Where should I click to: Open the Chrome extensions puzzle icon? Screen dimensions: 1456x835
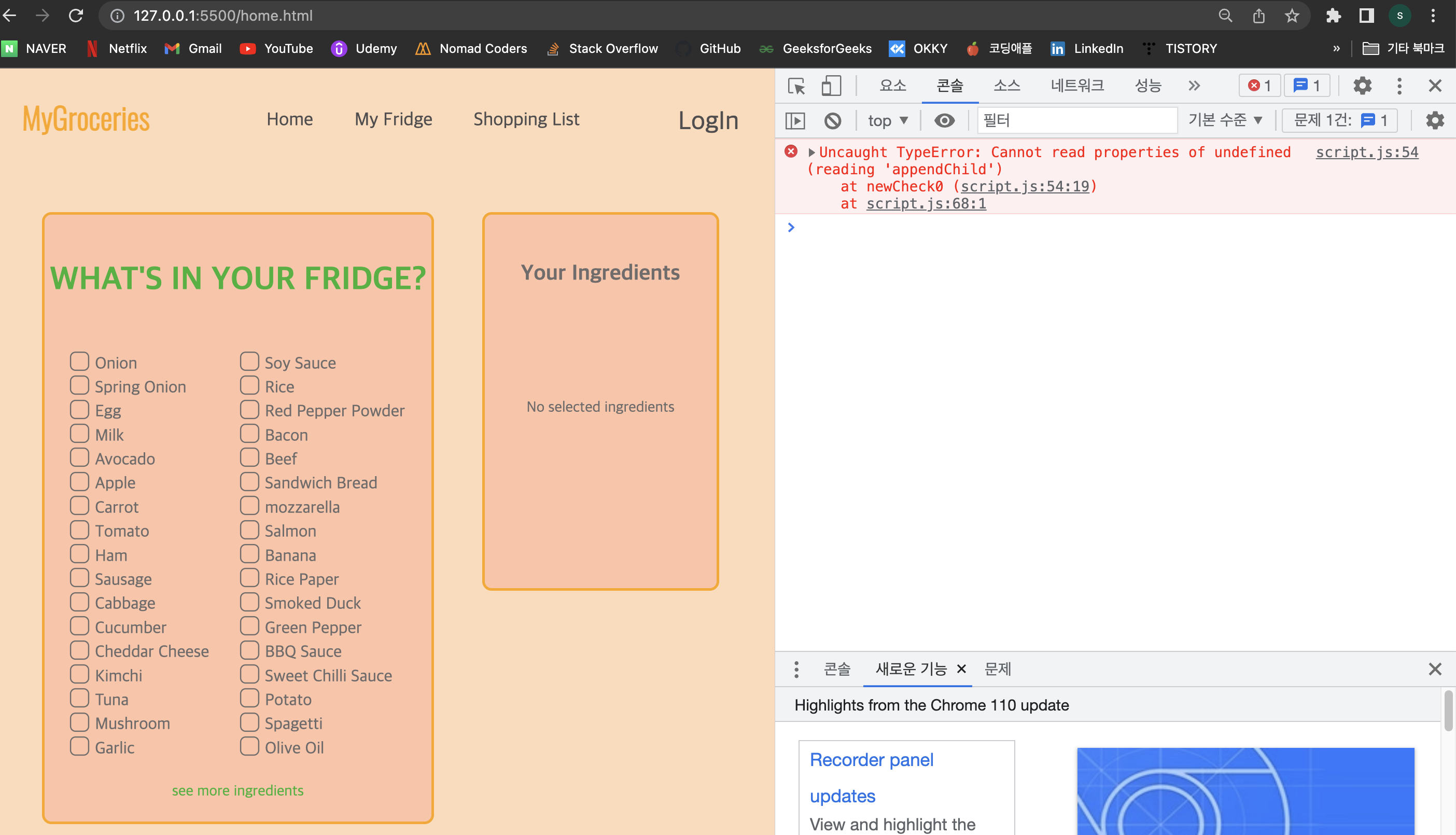(1333, 16)
